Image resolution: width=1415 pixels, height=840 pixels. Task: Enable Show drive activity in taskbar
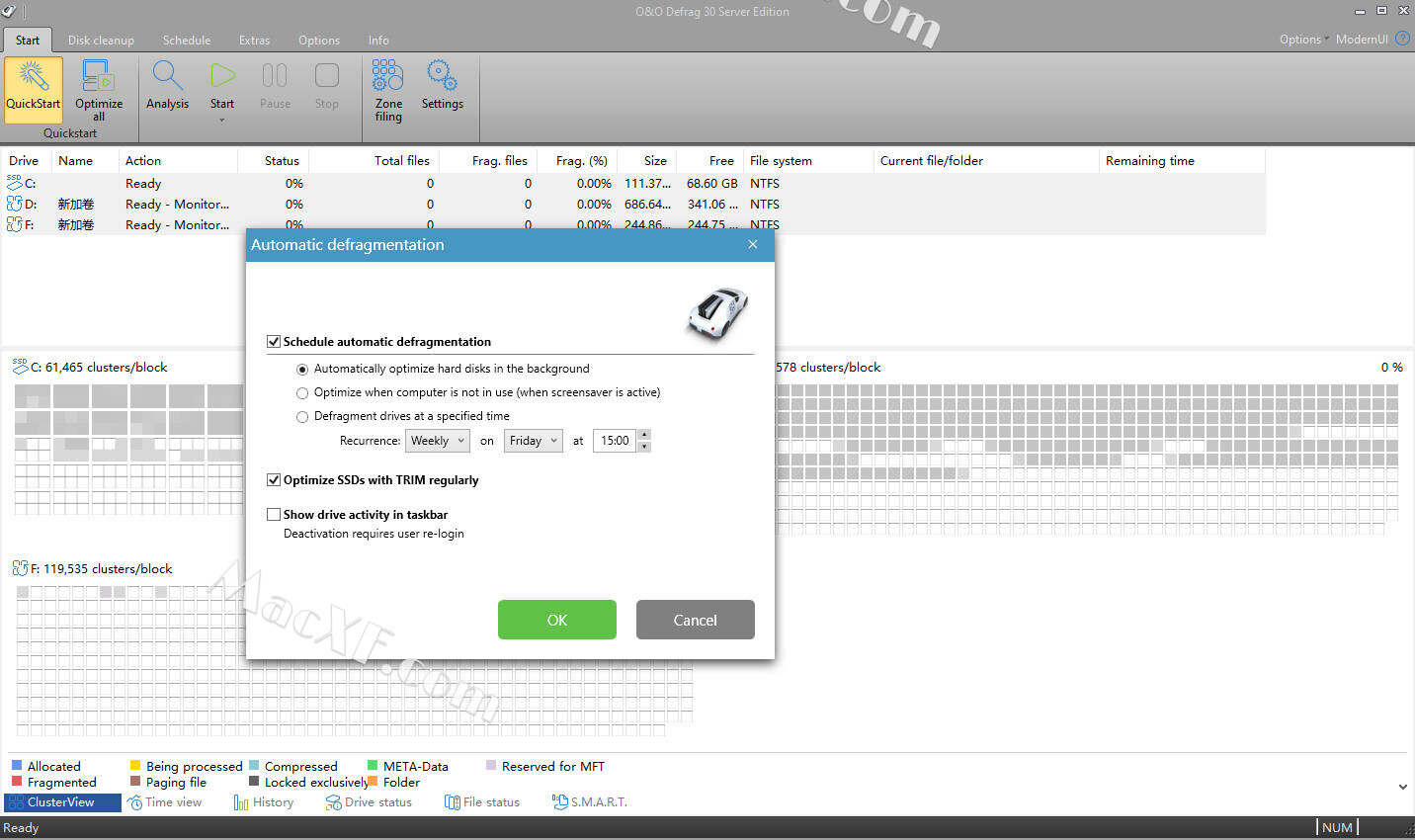[274, 515]
